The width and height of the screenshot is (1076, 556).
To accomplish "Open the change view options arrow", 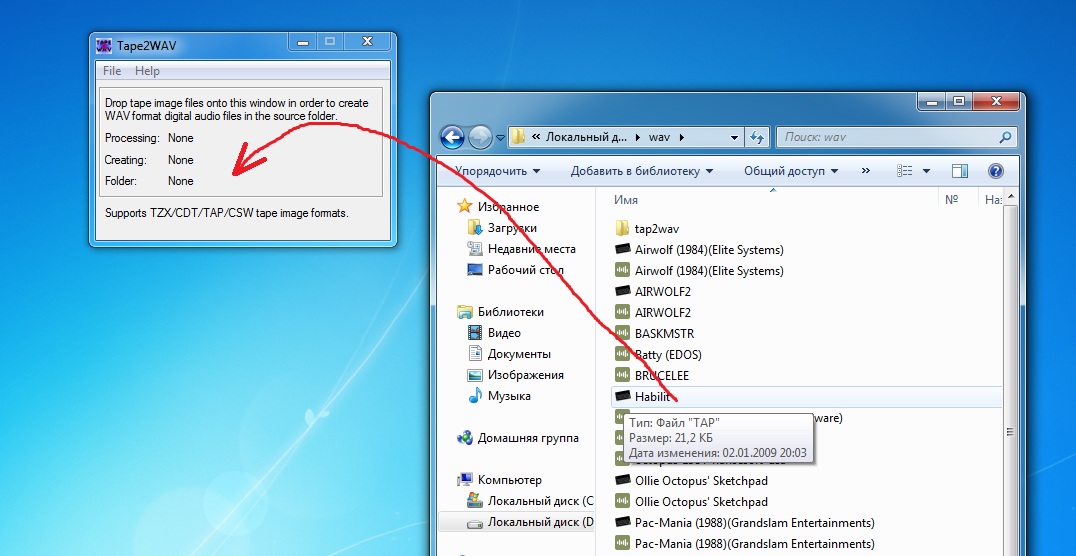I will (x=926, y=171).
